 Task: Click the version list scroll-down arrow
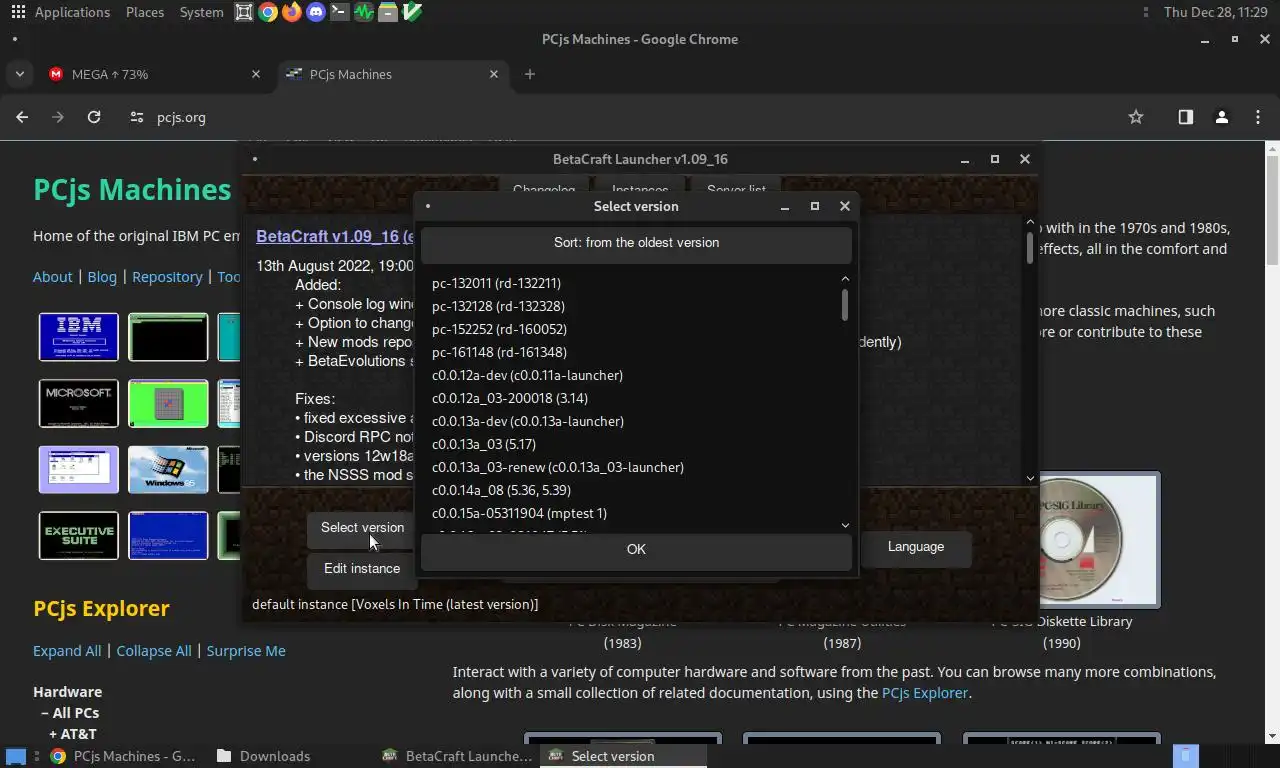[845, 525]
